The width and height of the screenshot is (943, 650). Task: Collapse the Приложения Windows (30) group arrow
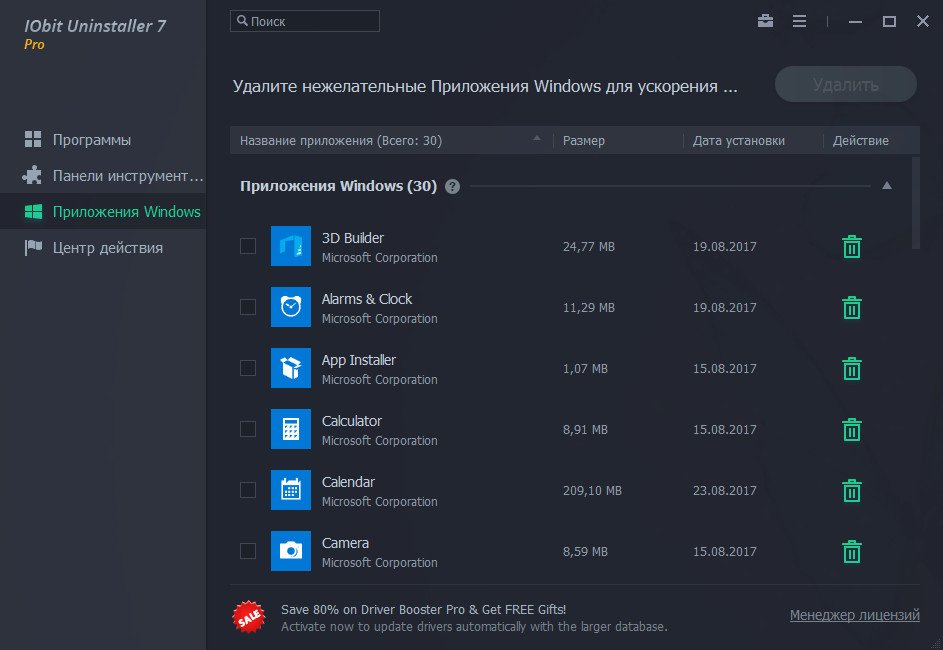(886, 186)
